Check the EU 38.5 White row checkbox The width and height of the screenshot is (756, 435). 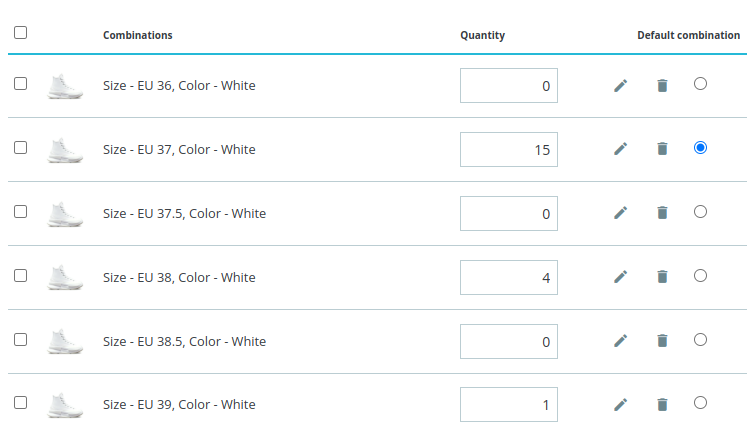pyautogui.click(x=20, y=340)
